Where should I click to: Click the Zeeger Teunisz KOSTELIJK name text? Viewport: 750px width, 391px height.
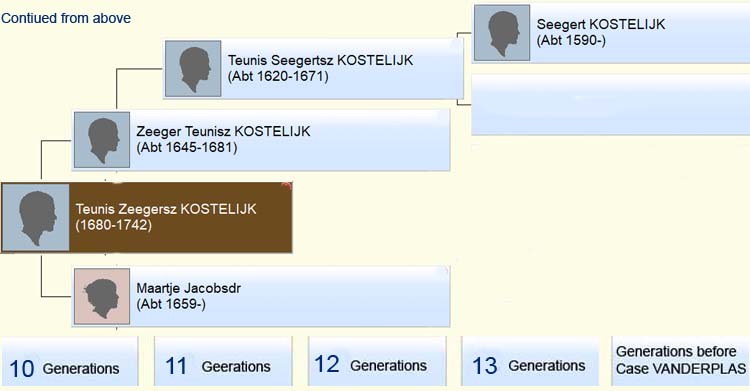(x=223, y=131)
